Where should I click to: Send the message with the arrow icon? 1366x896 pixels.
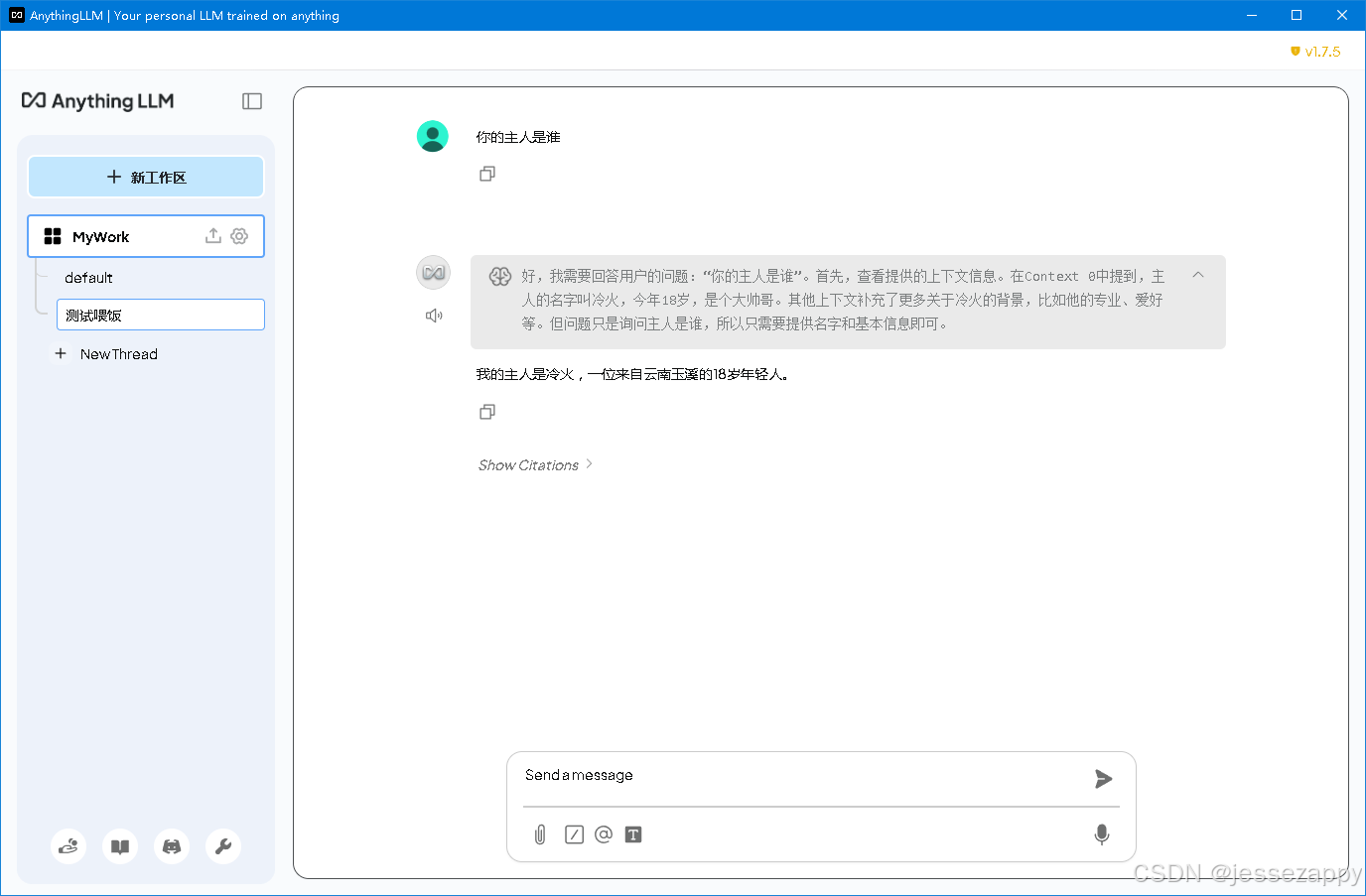1103,779
